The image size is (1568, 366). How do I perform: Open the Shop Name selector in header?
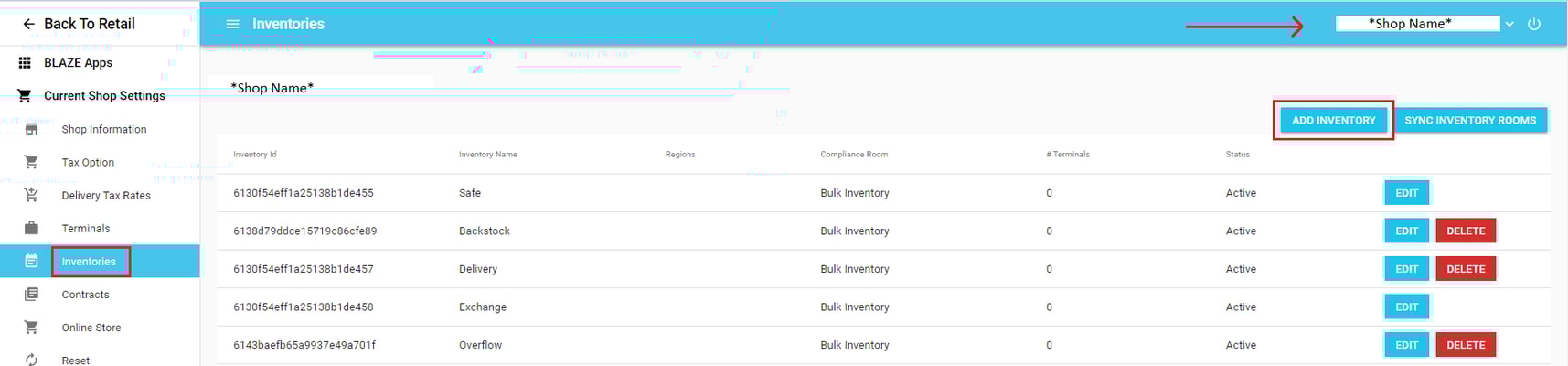tap(1416, 24)
